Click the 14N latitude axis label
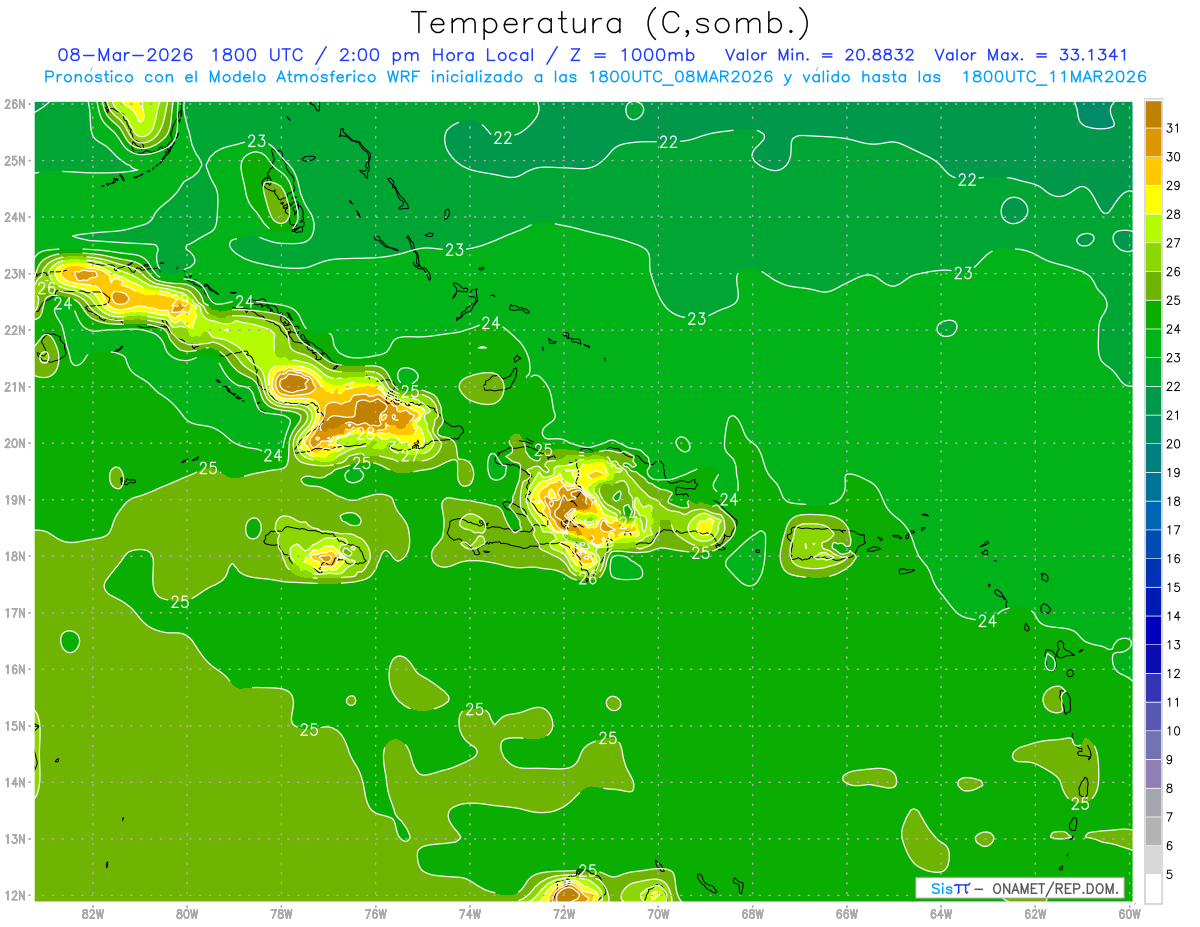This screenshot has width=1200, height=927. 15,782
